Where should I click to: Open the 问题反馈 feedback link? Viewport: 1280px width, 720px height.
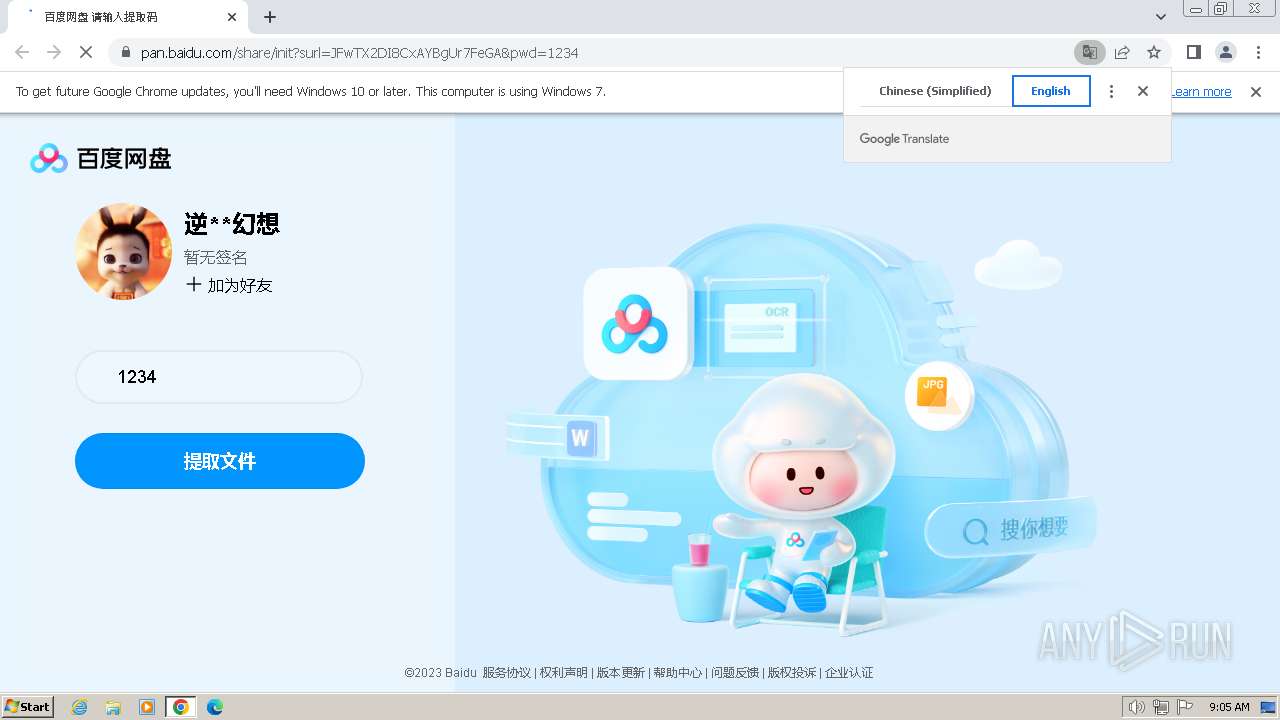coord(735,673)
